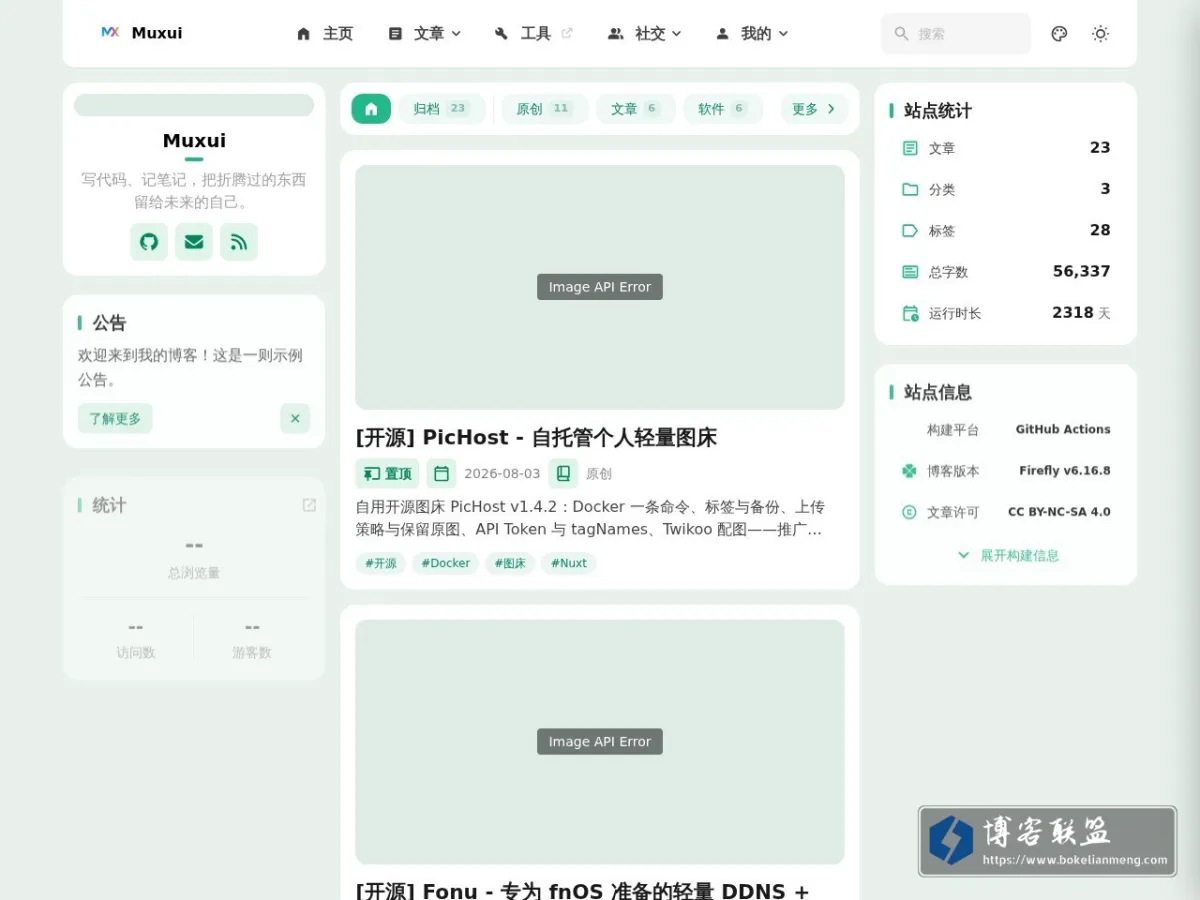Click the 分类 folder icon
Screen dimensions: 1200x900
910,189
